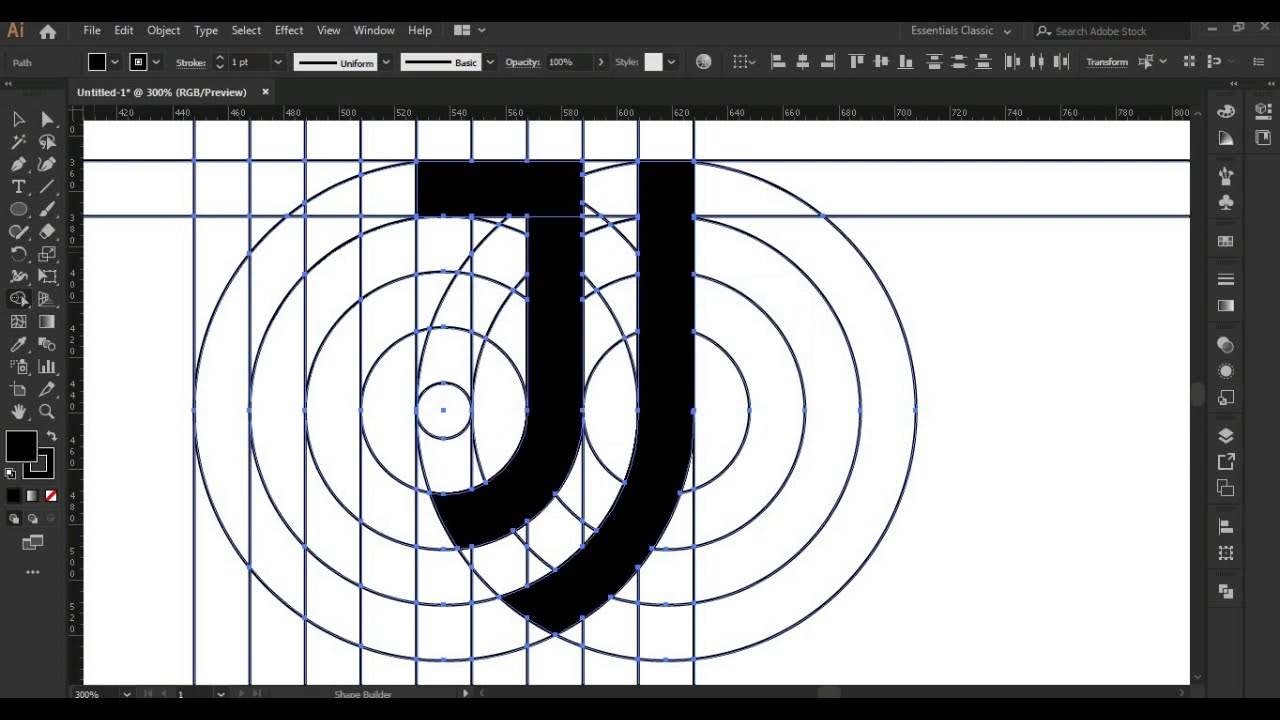Select the Rotate tool

click(18, 254)
